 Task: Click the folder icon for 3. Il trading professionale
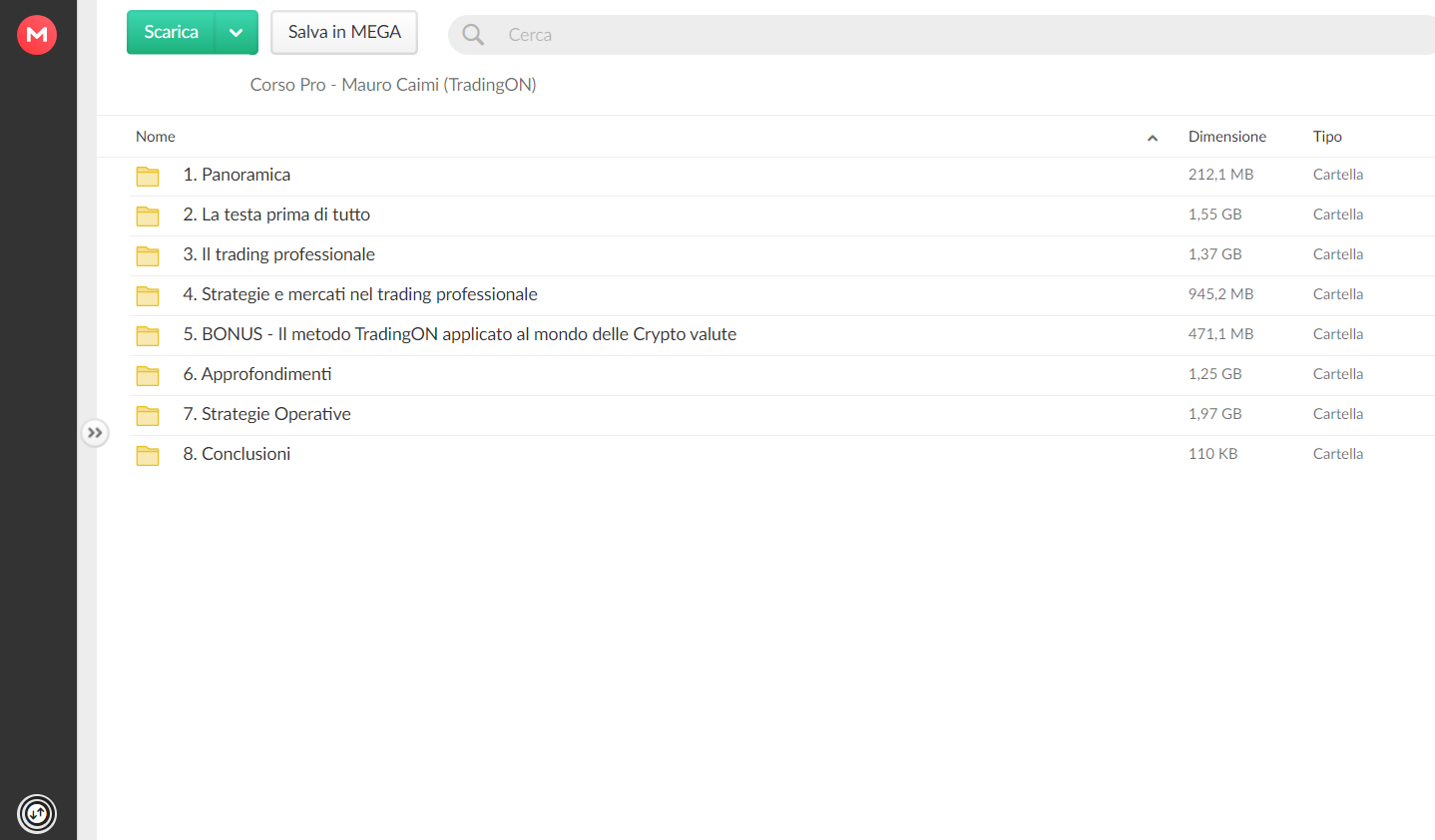coord(148,256)
